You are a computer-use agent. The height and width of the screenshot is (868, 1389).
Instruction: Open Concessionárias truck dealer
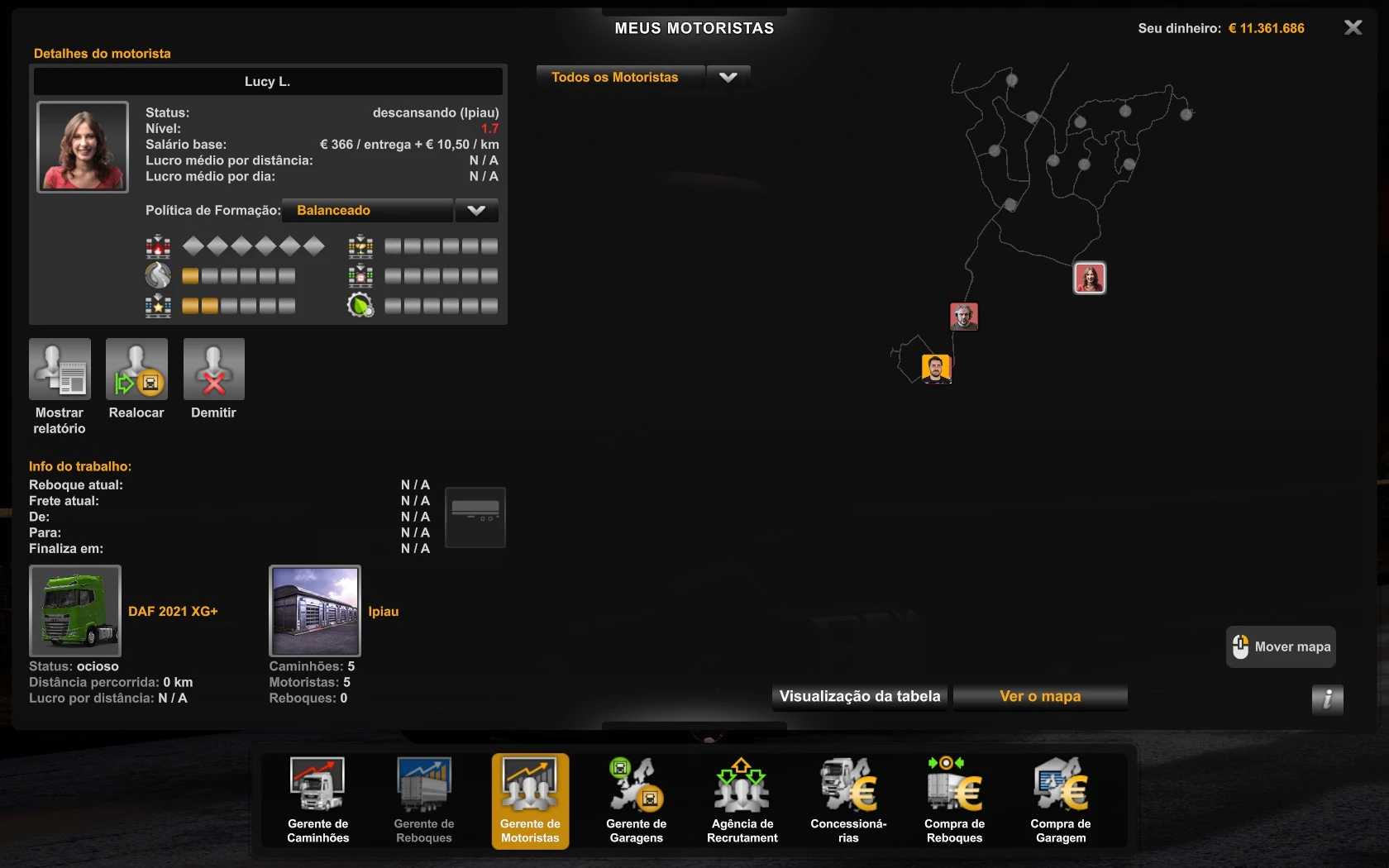click(x=848, y=799)
